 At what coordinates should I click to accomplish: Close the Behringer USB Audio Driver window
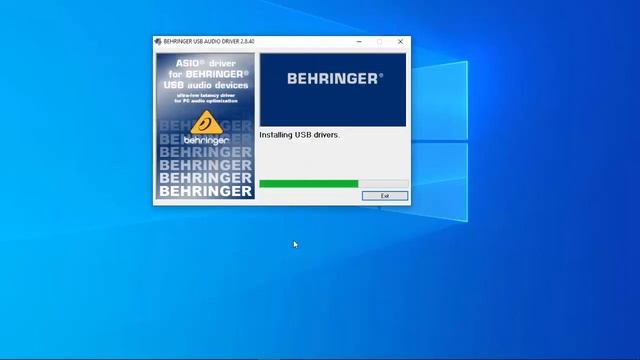point(400,42)
